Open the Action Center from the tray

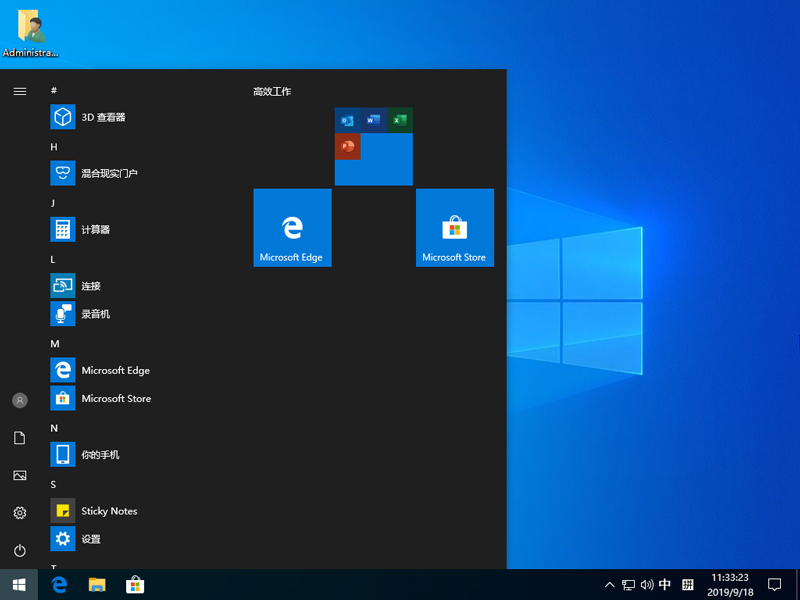point(775,585)
